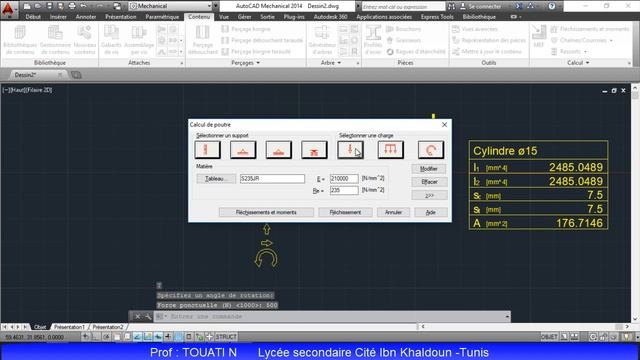Click the Fléchissement dialog button
Viewport: 640px width, 360px height.
click(x=345, y=212)
